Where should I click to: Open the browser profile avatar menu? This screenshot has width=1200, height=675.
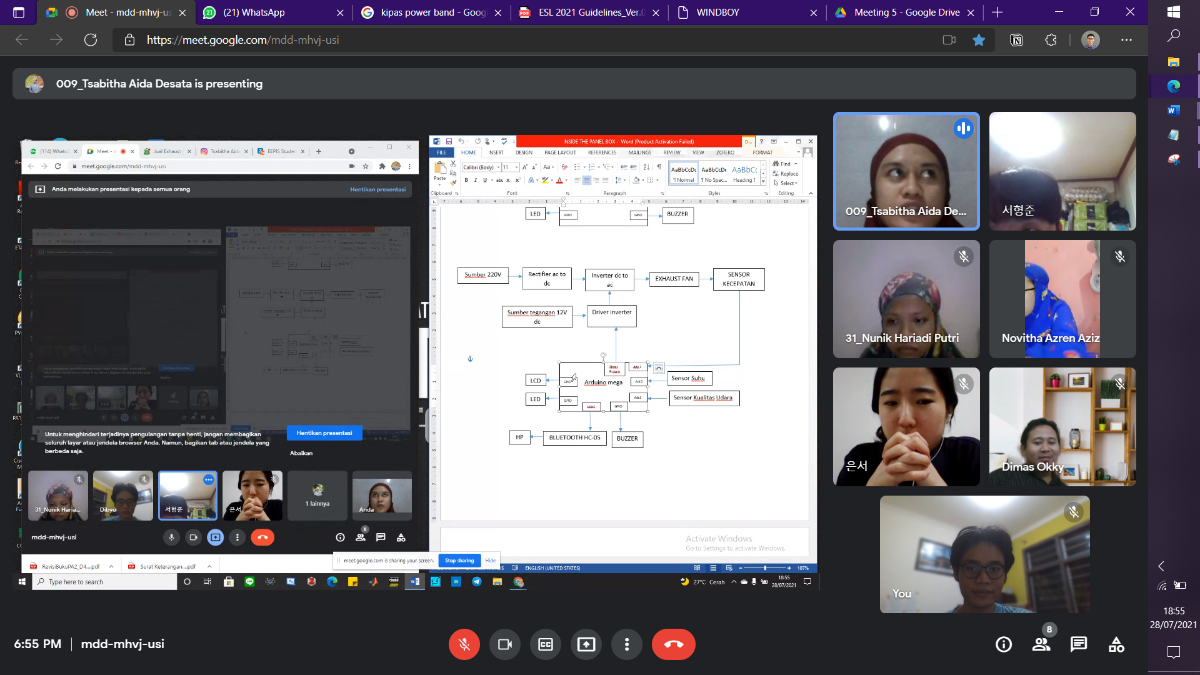tap(1090, 40)
